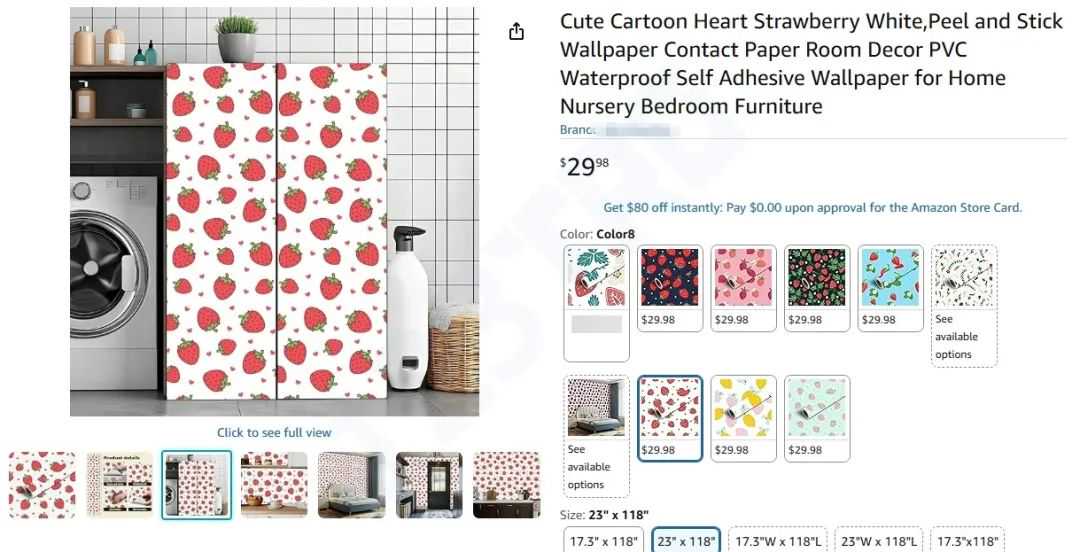Viewport: 1080px width, 552px height.
Task: Open the product details thumbnail
Action: pos(120,485)
